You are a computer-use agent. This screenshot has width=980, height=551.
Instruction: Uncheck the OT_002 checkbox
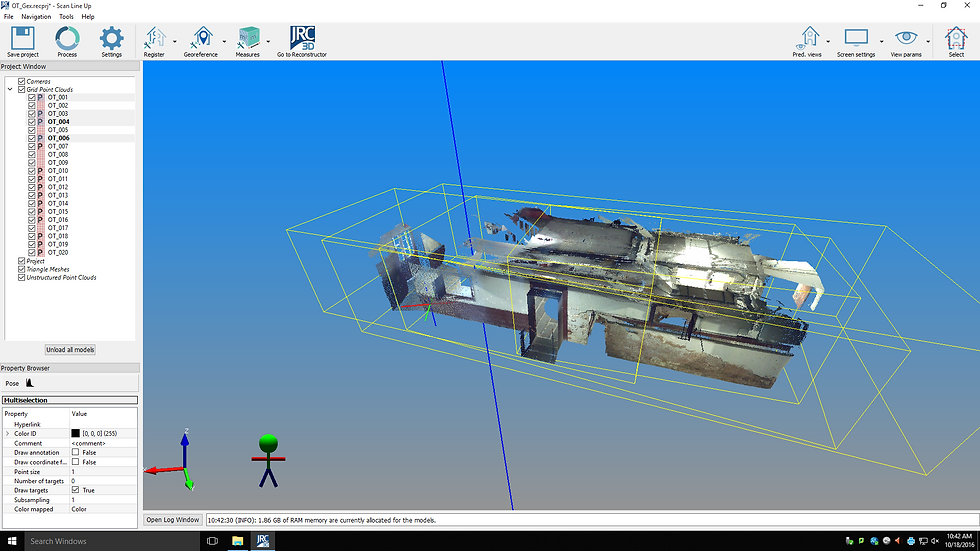click(32, 106)
